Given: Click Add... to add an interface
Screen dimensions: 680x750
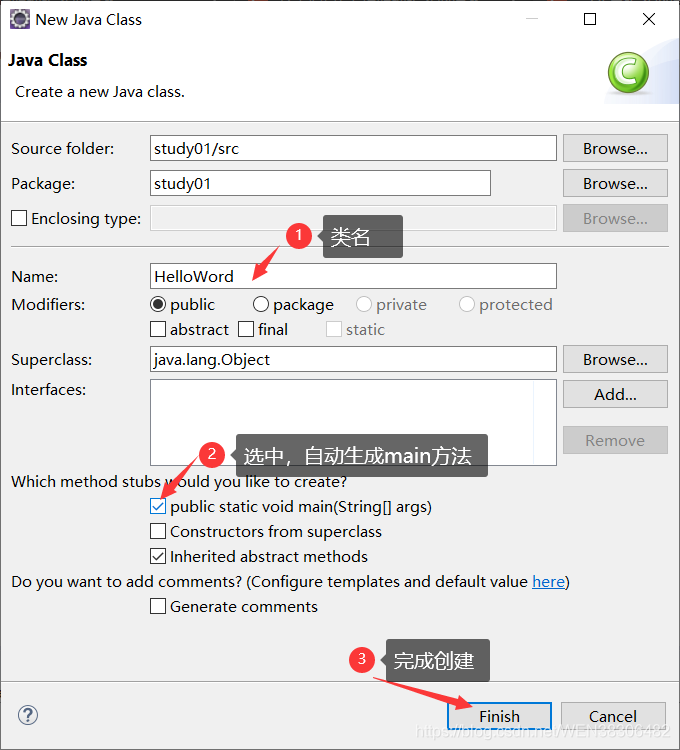Looking at the screenshot, I should 615,394.
